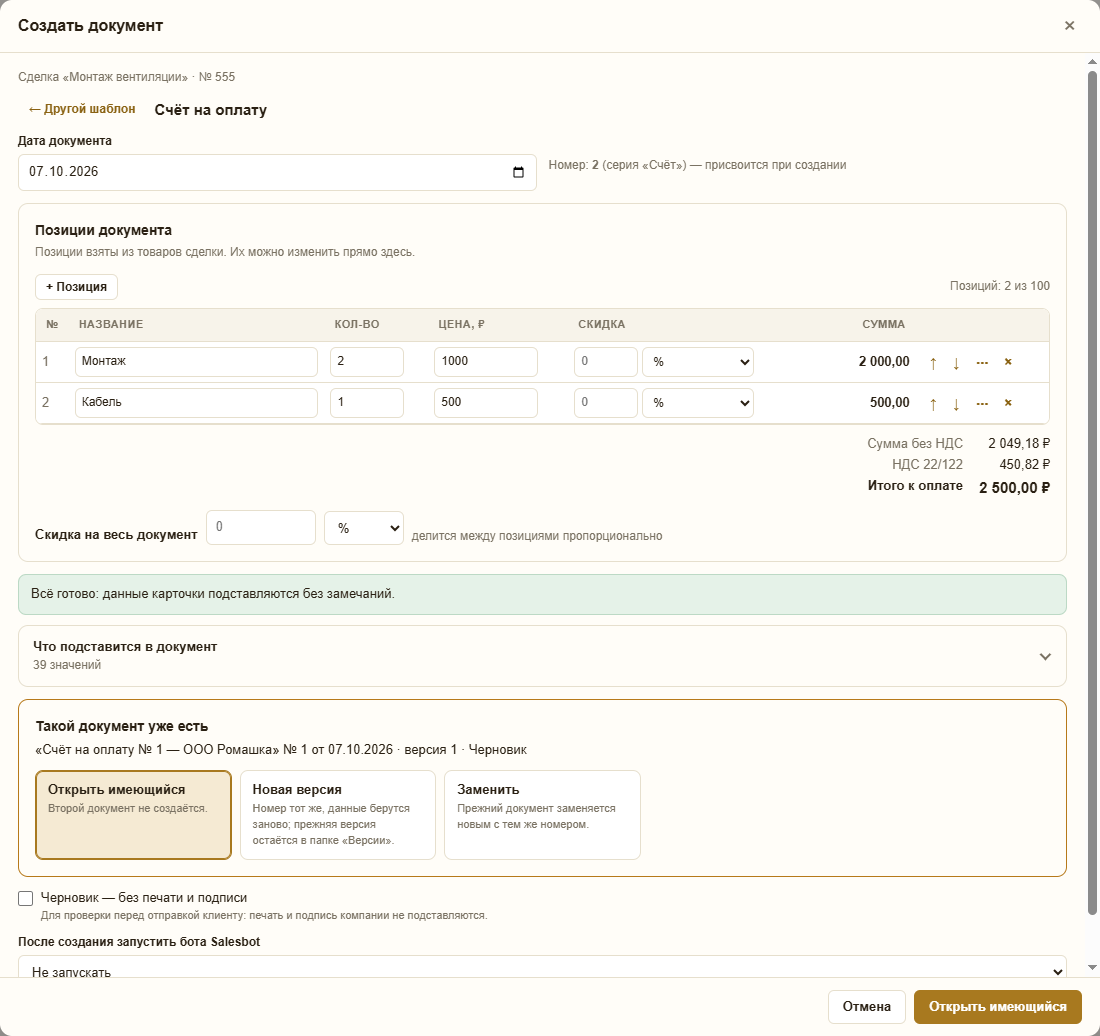Add a row with + Позиция button
This screenshot has height=1036, width=1100.
[76, 287]
